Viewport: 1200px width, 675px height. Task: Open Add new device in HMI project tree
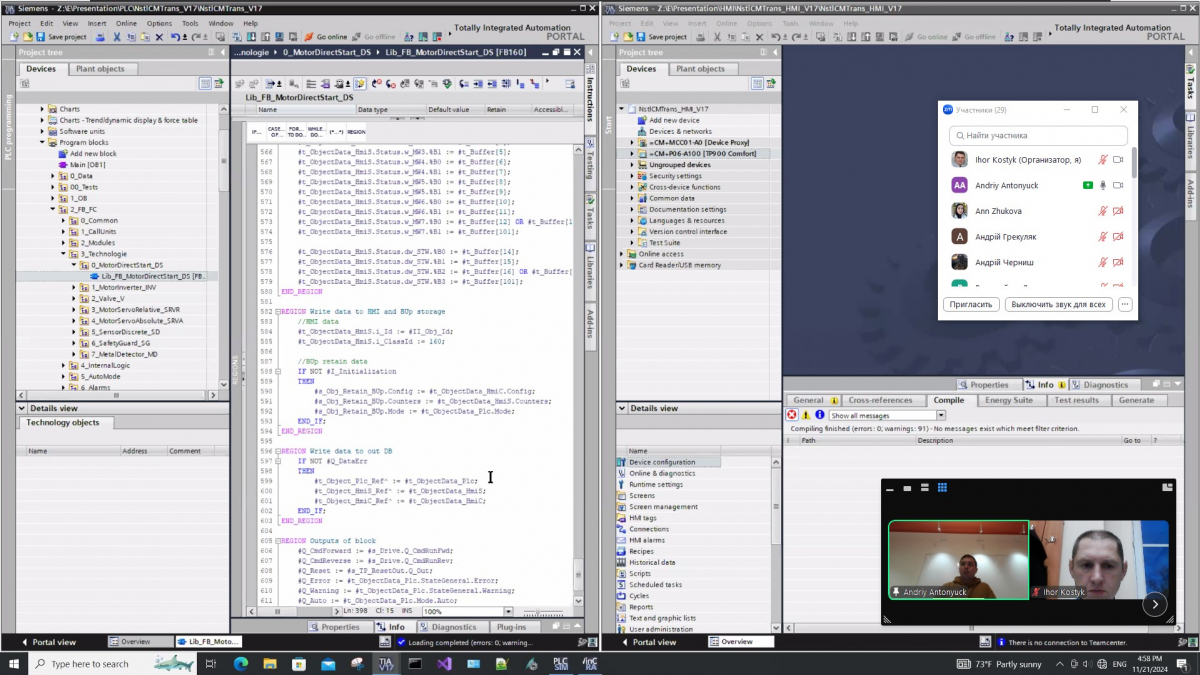coord(673,120)
